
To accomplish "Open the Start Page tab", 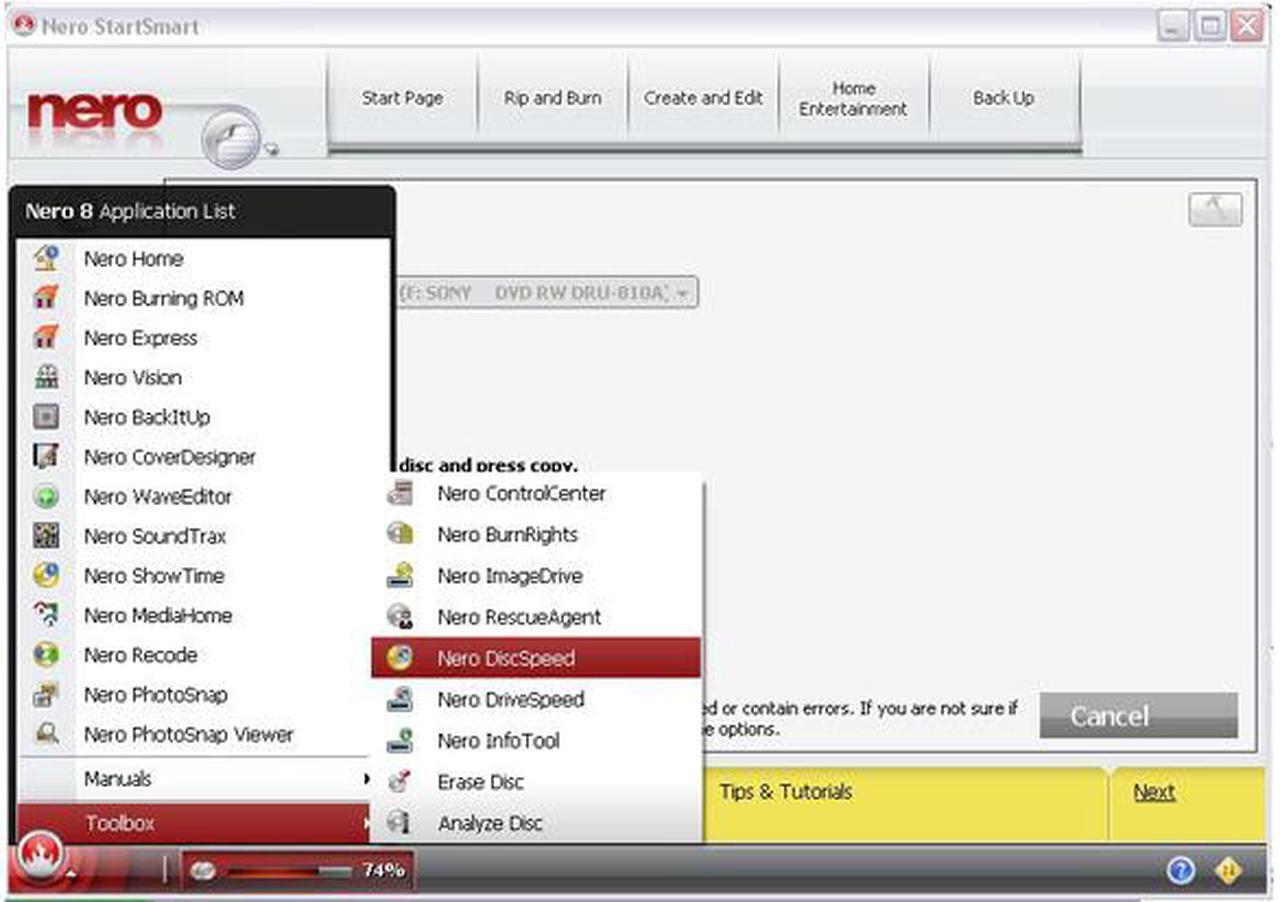I will pyautogui.click(x=402, y=98).
